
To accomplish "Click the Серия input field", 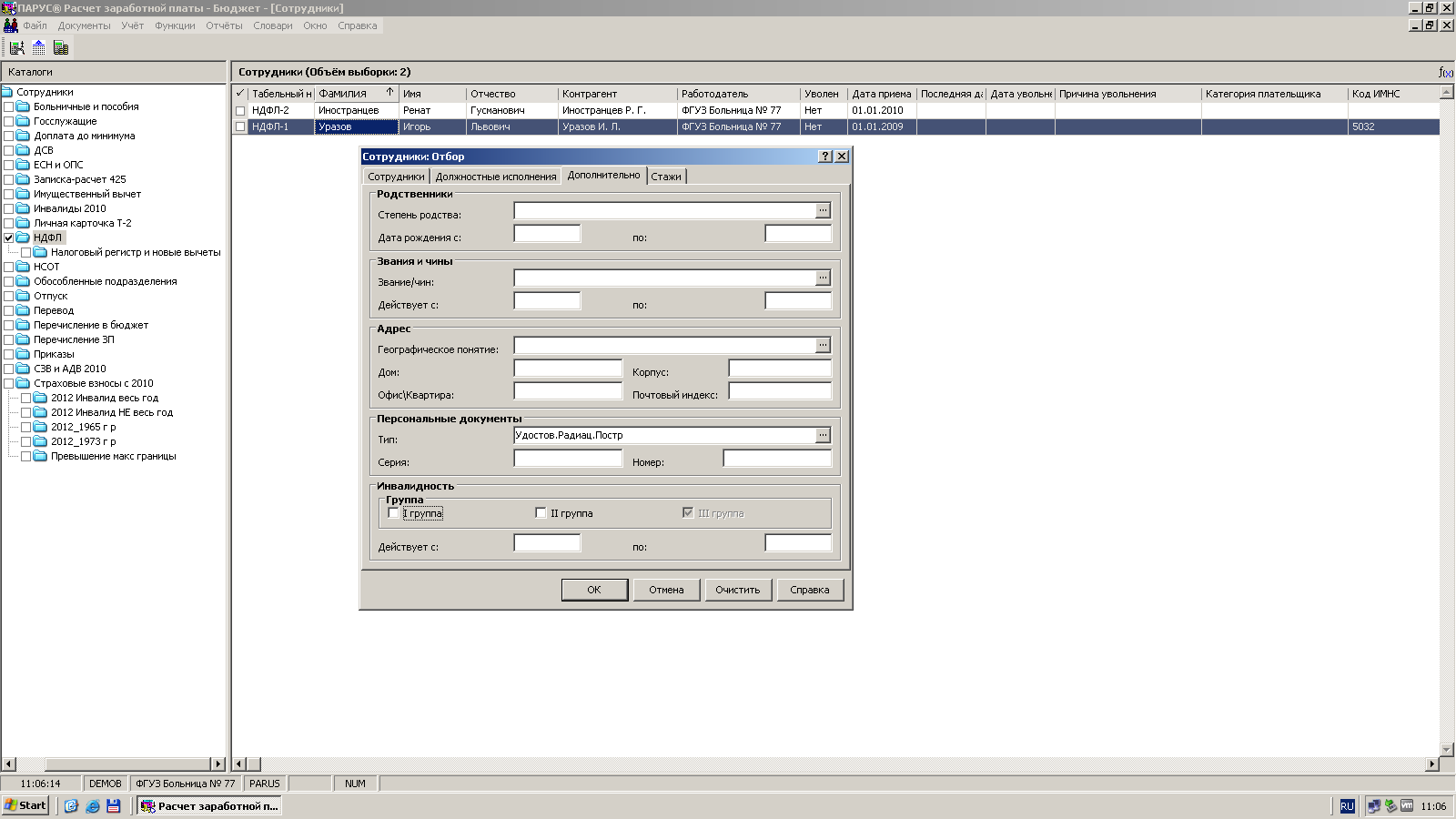I will pyautogui.click(x=568, y=458).
